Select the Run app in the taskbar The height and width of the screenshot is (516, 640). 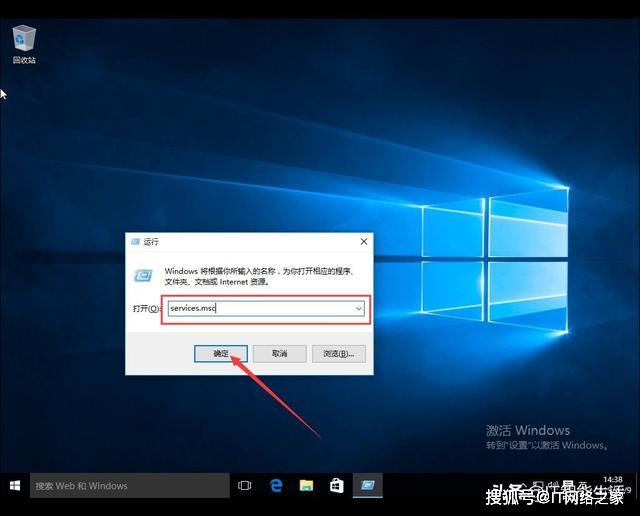pyautogui.click(x=368, y=485)
